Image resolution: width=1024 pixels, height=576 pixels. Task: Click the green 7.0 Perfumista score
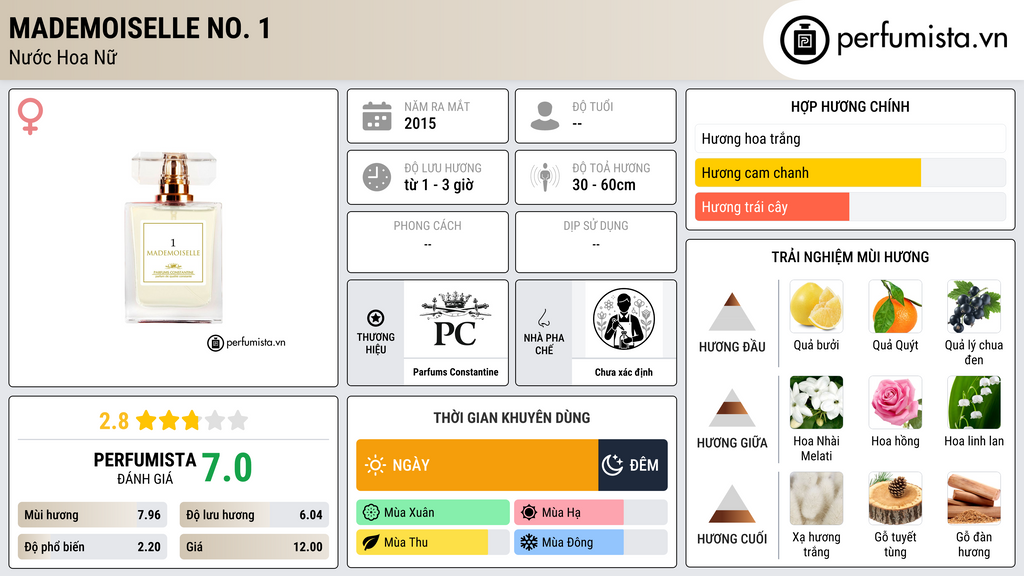[227, 468]
